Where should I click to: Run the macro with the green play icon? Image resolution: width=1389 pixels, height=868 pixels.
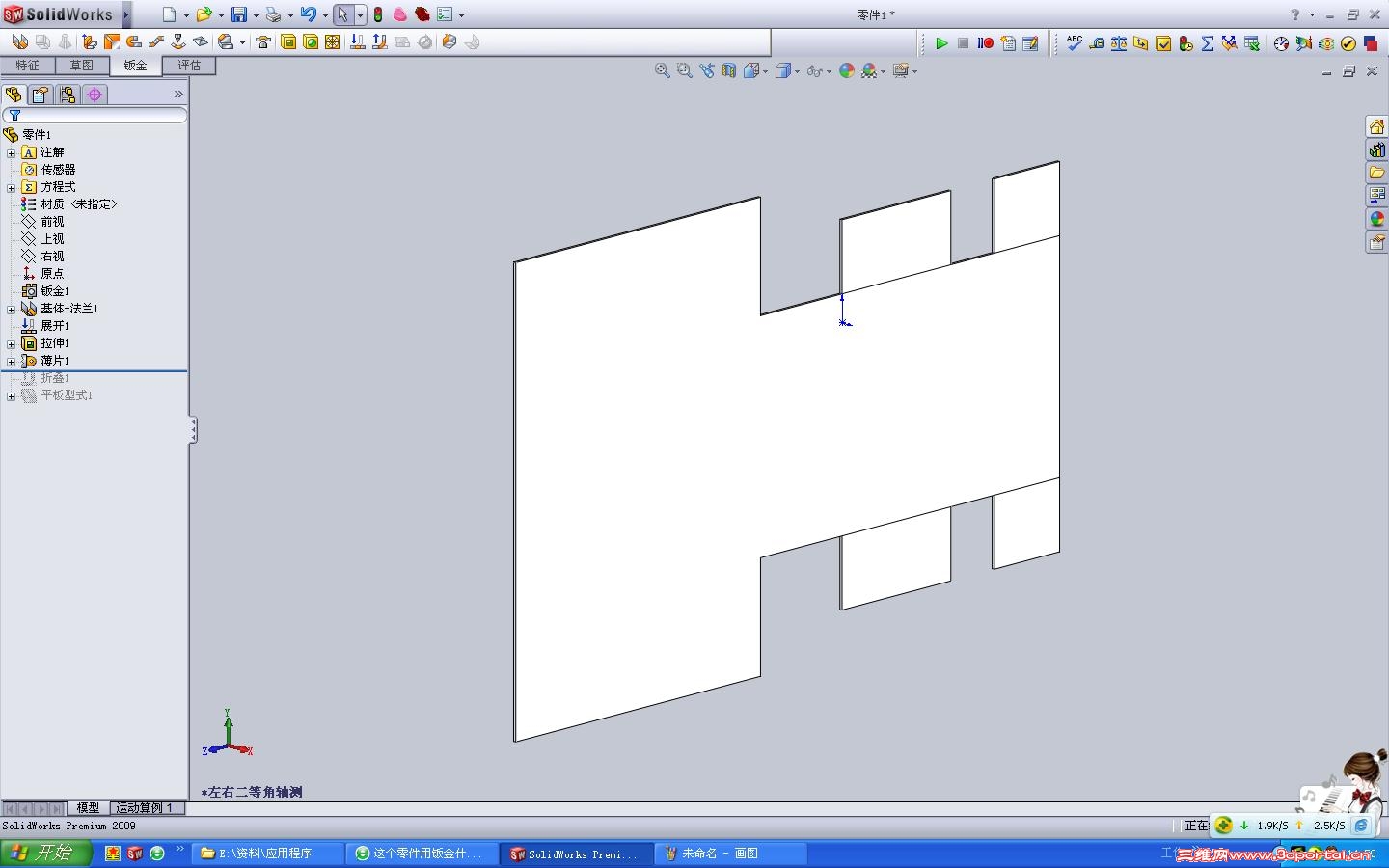[x=941, y=43]
